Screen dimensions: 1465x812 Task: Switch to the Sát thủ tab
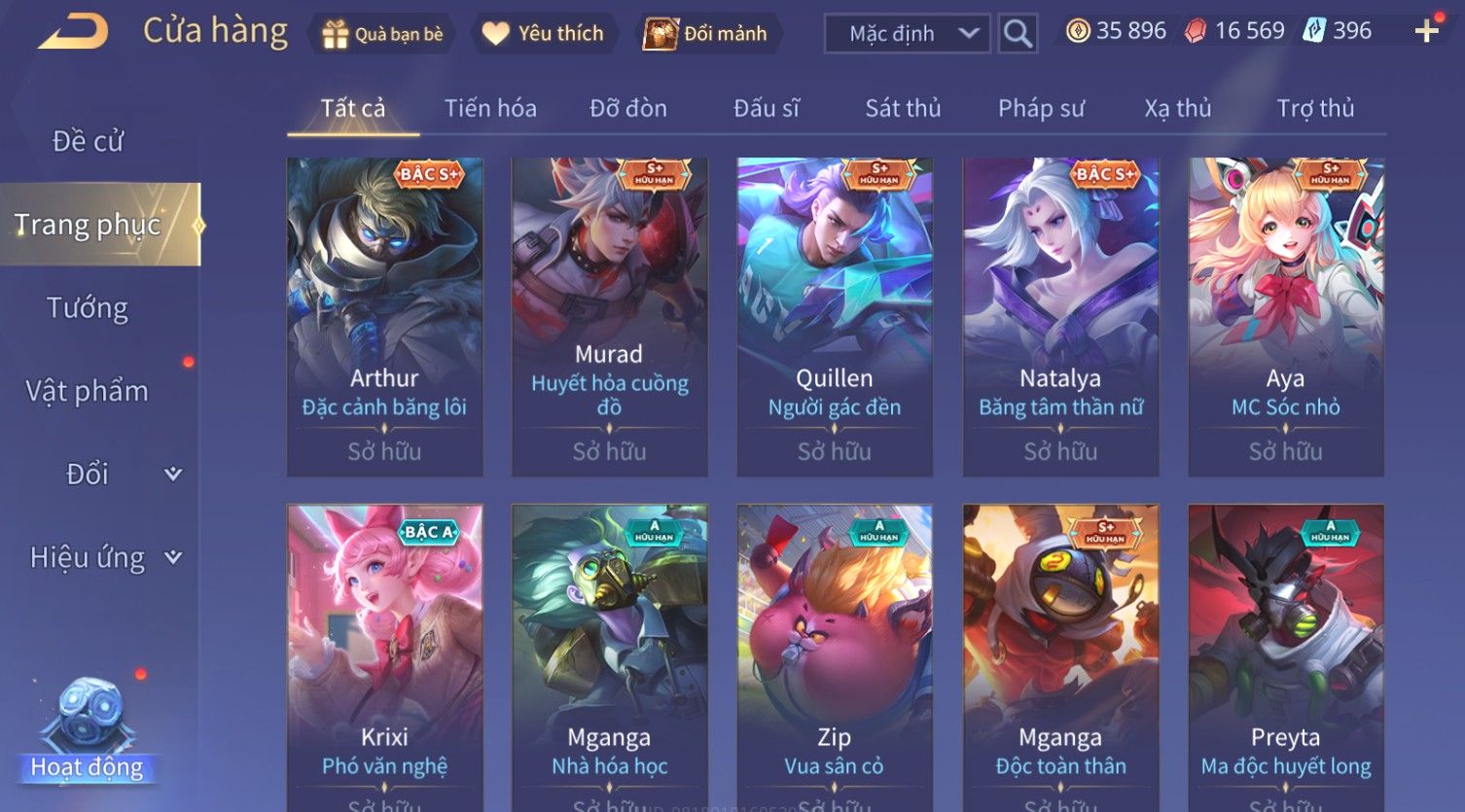pos(903,108)
